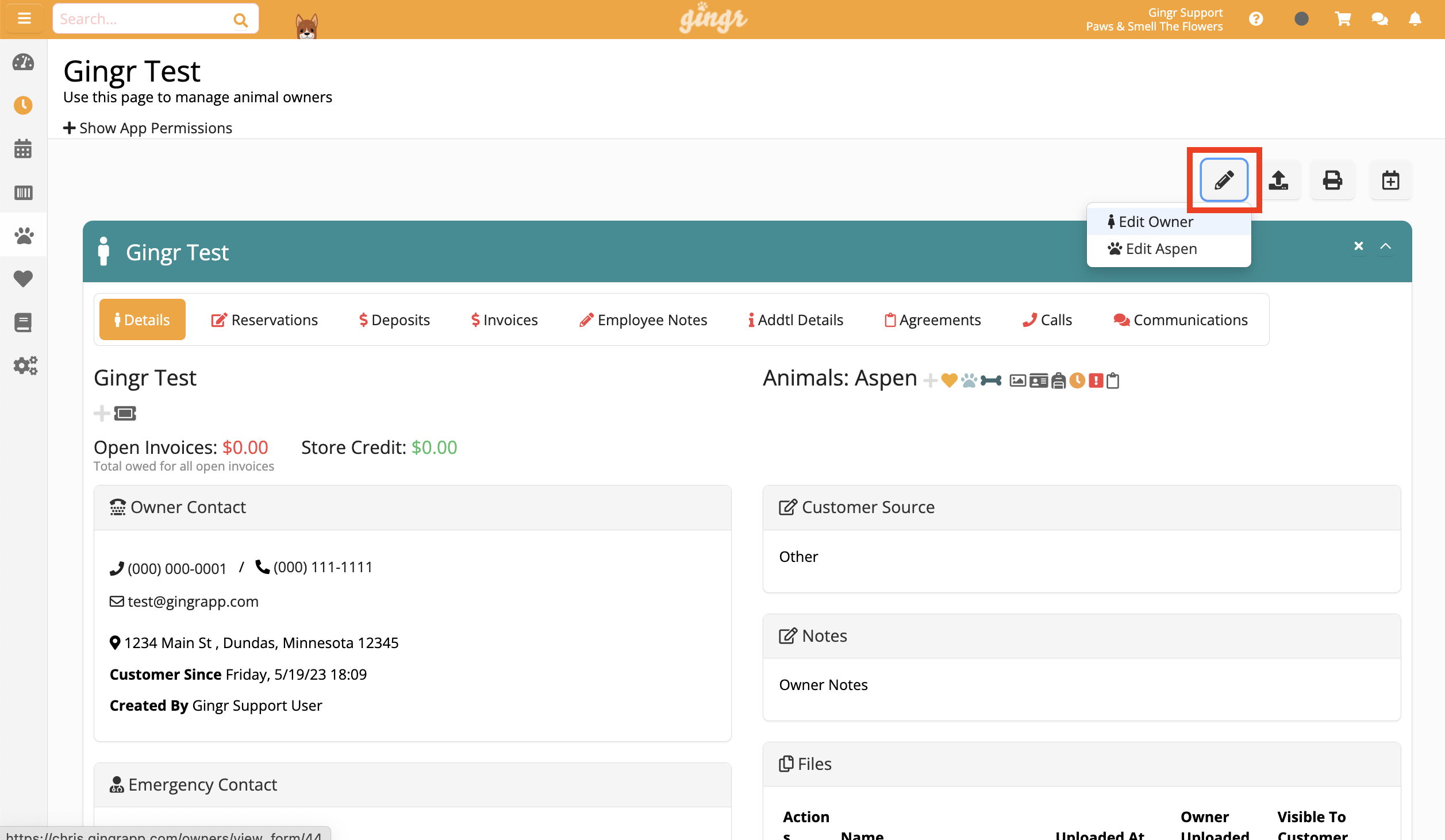Viewport: 1445px width, 840px height.
Task: Click the orange clock icon beside Aspen
Action: [1077, 380]
